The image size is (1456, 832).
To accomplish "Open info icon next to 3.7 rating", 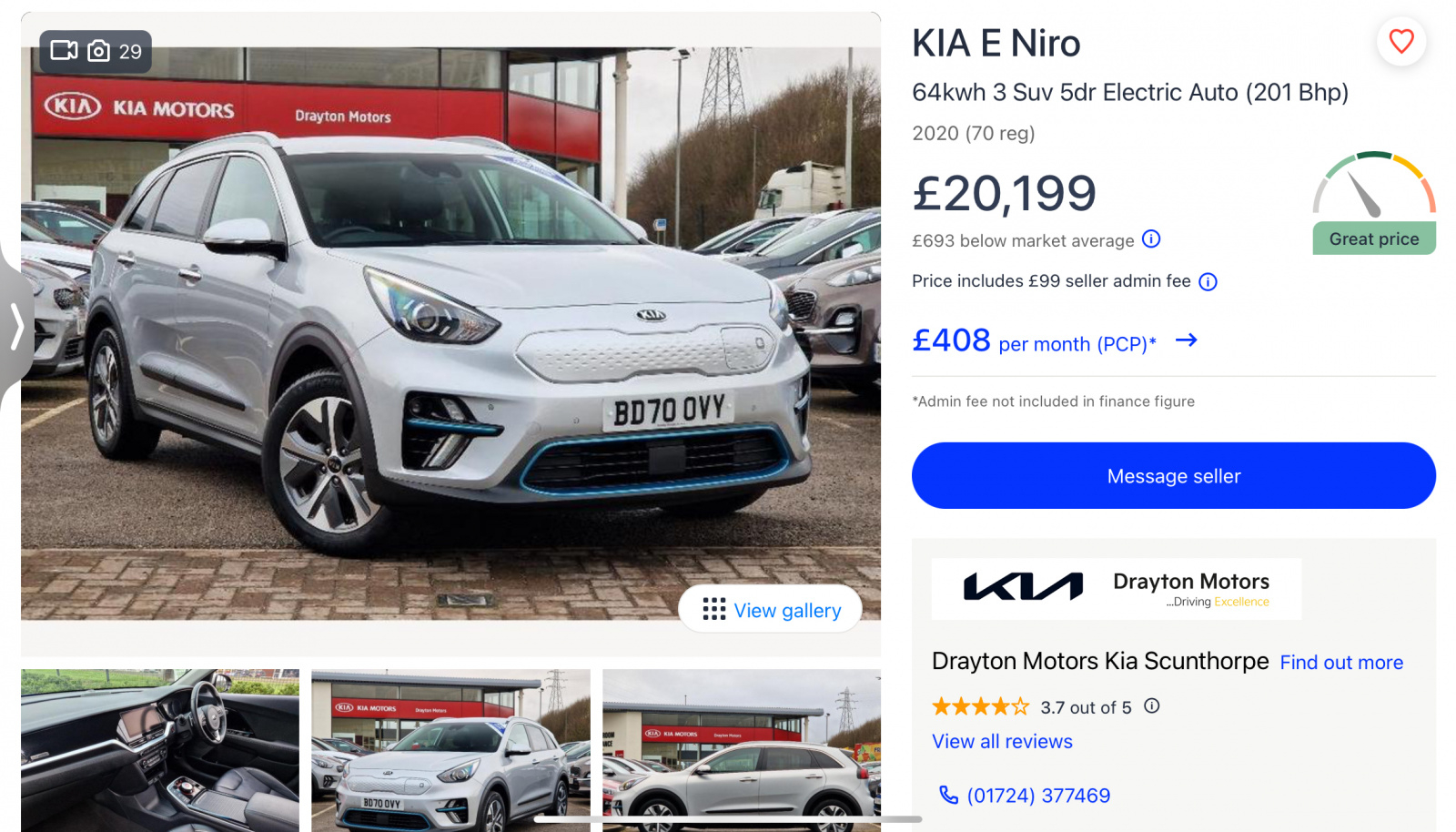I will click(1152, 706).
